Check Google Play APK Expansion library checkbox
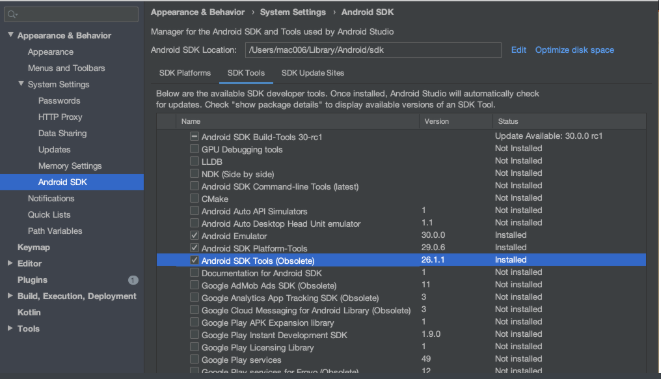Image resolution: width=661 pixels, height=379 pixels. tap(194, 322)
